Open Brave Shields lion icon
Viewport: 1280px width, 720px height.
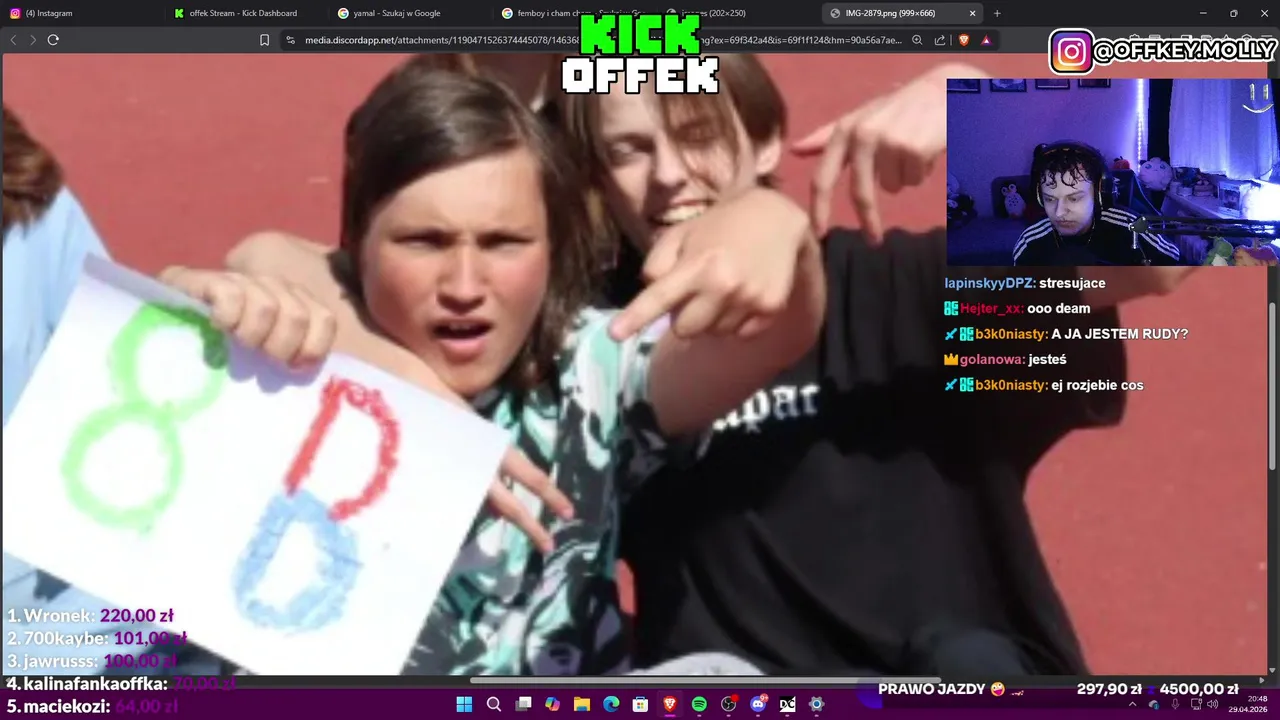pos(964,40)
